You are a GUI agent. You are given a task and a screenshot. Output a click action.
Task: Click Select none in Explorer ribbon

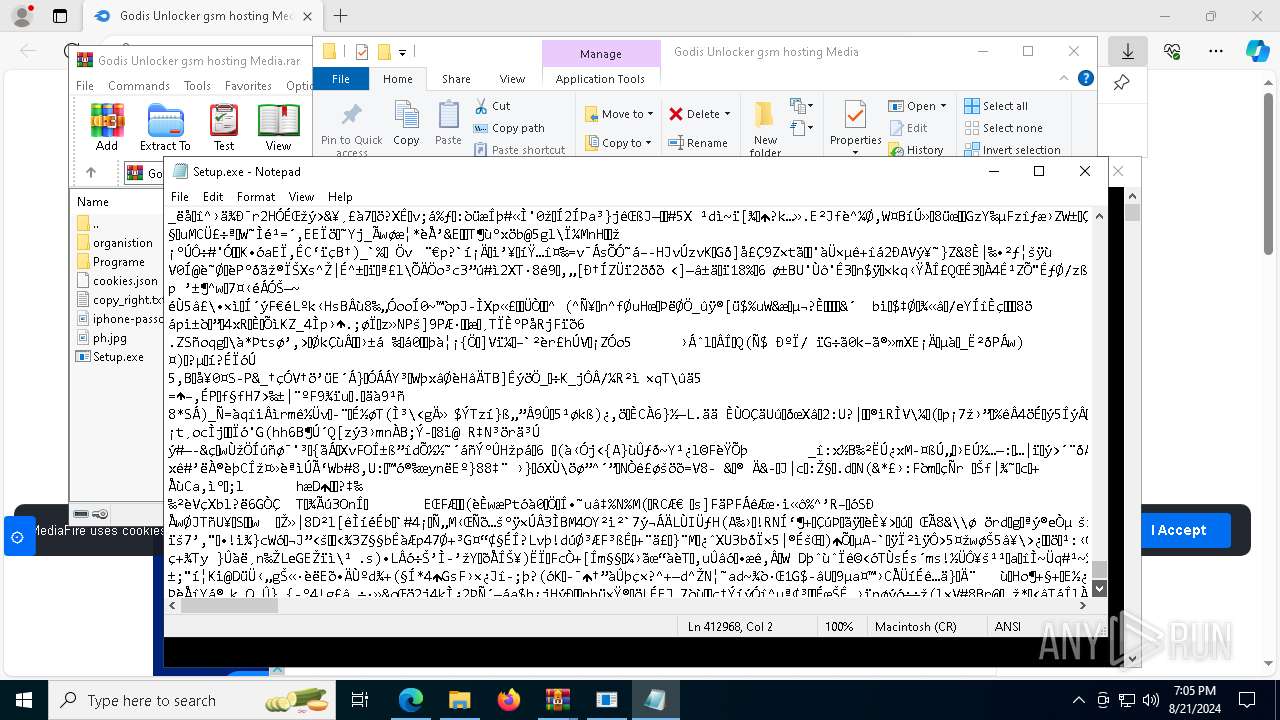point(1003,128)
